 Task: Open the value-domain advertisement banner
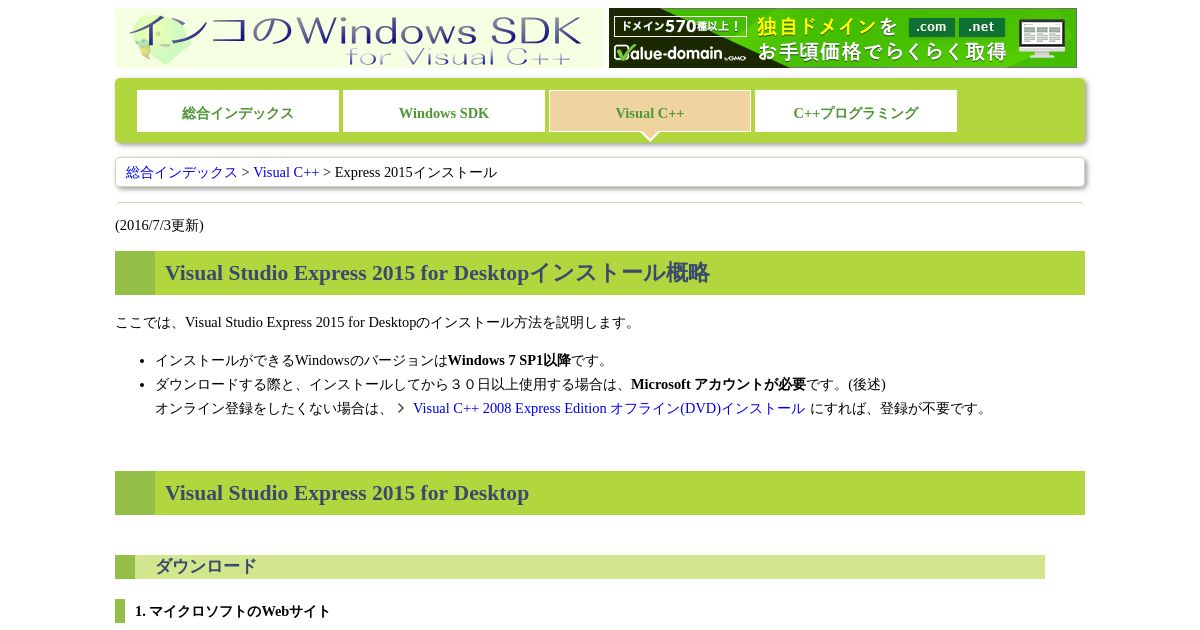[843, 38]
